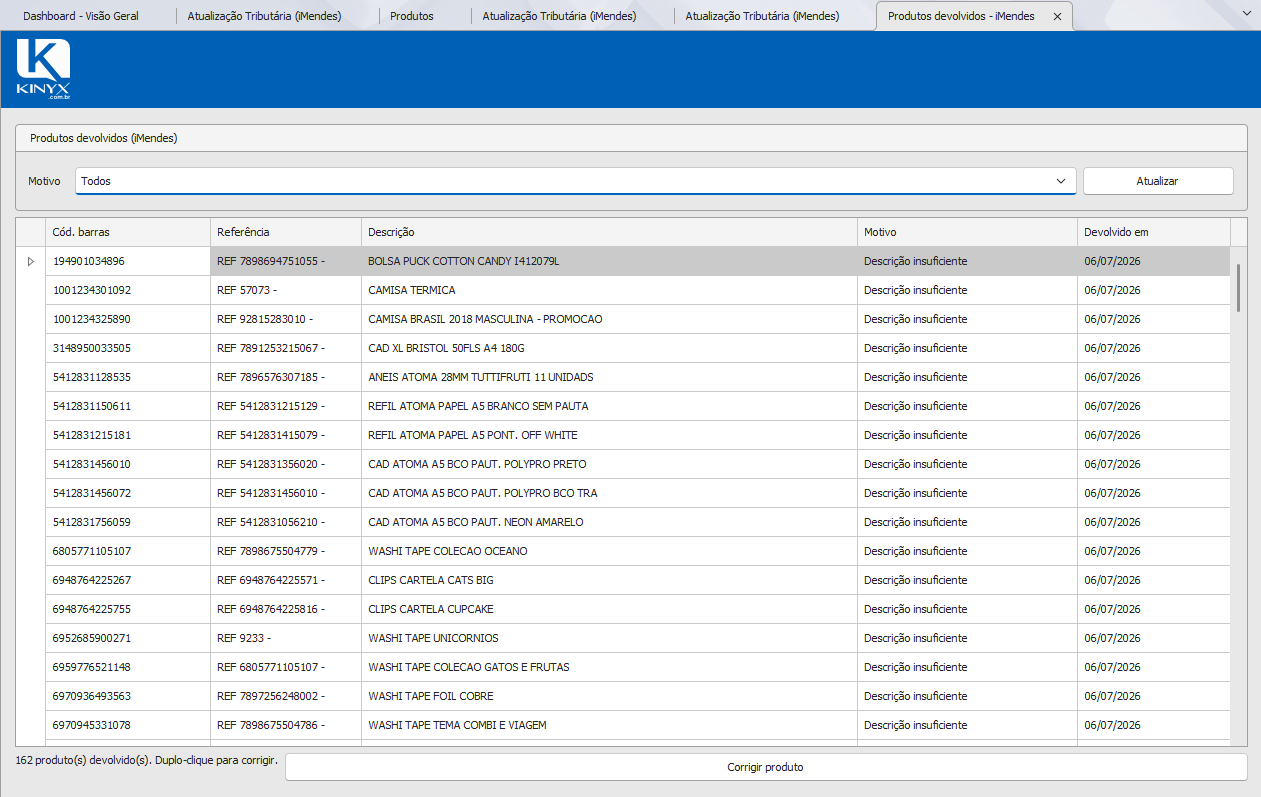Close the Produtos devolvidos - iMendes tab
This screenshot has height=797, width=1261.
tap(1057, 16)
